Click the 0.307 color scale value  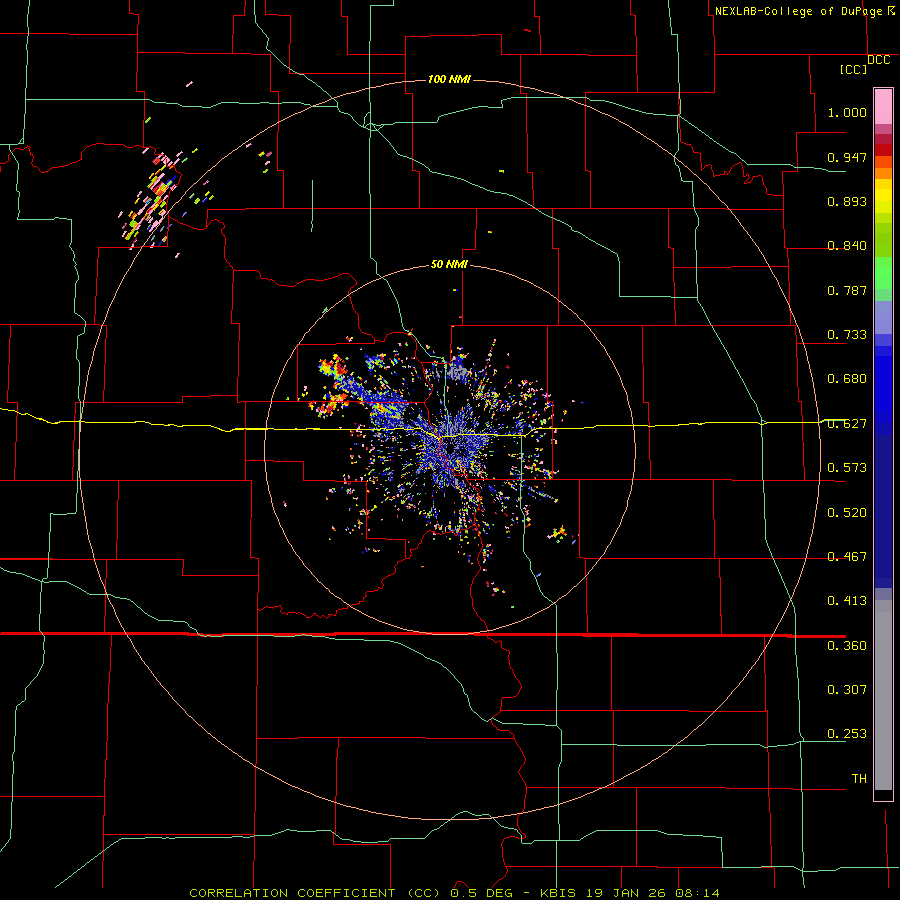(x=847, y=690)
